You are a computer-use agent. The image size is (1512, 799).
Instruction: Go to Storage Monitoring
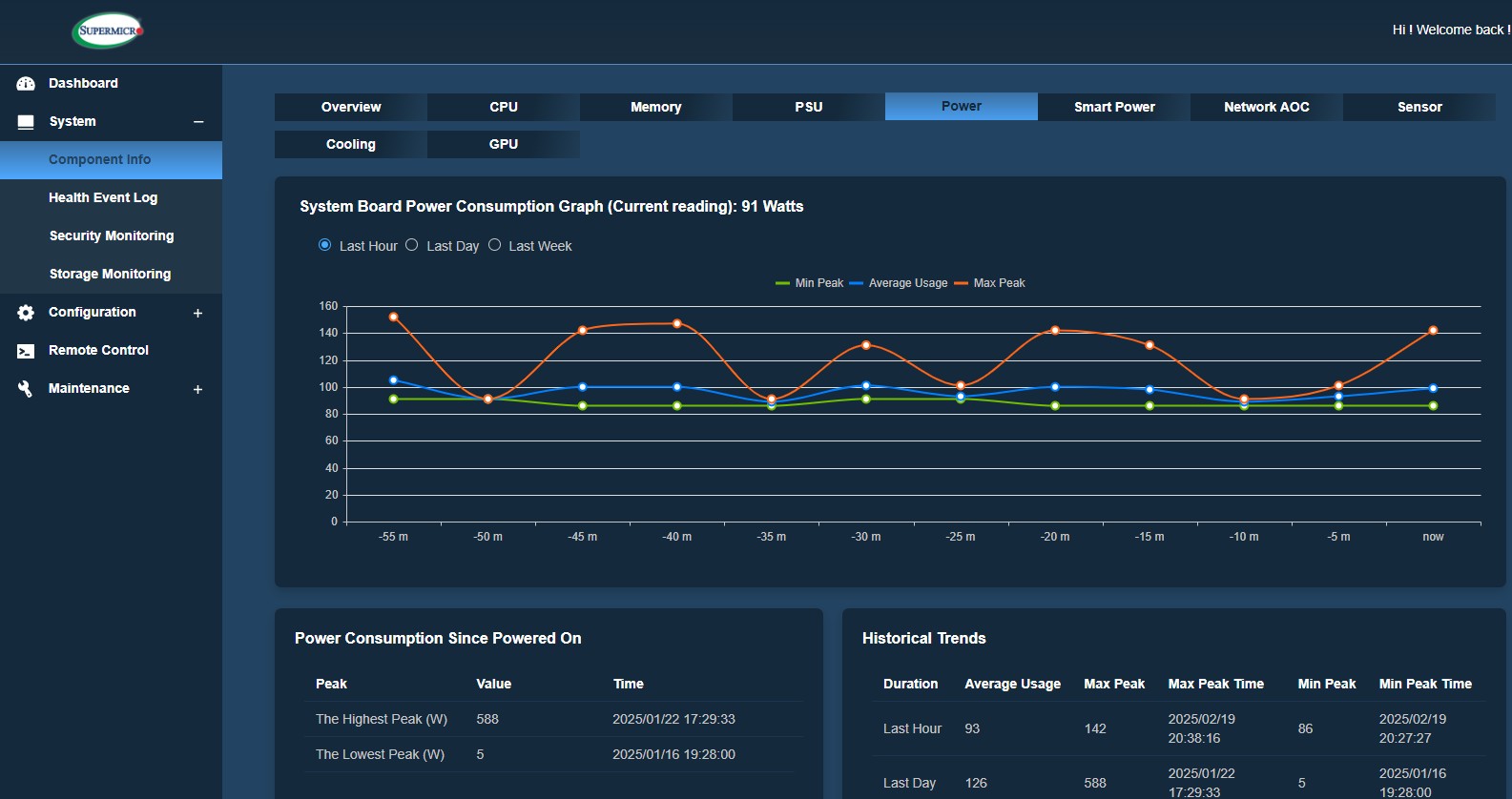(110, 274)
